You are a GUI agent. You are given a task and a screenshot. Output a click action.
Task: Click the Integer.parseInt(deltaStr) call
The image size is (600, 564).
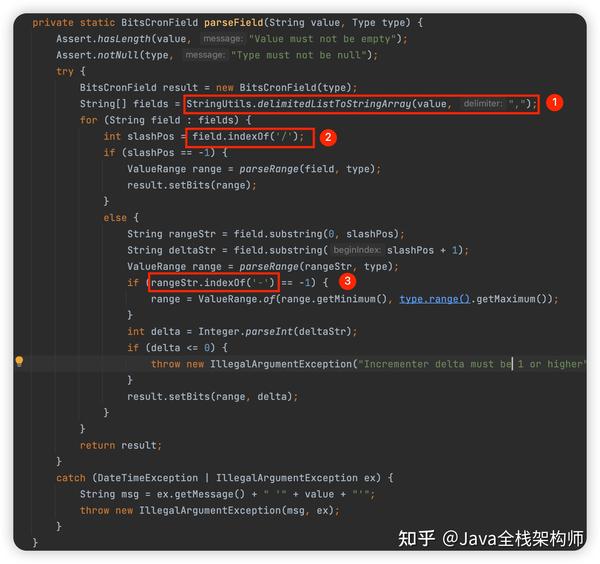tap(275, 332)
